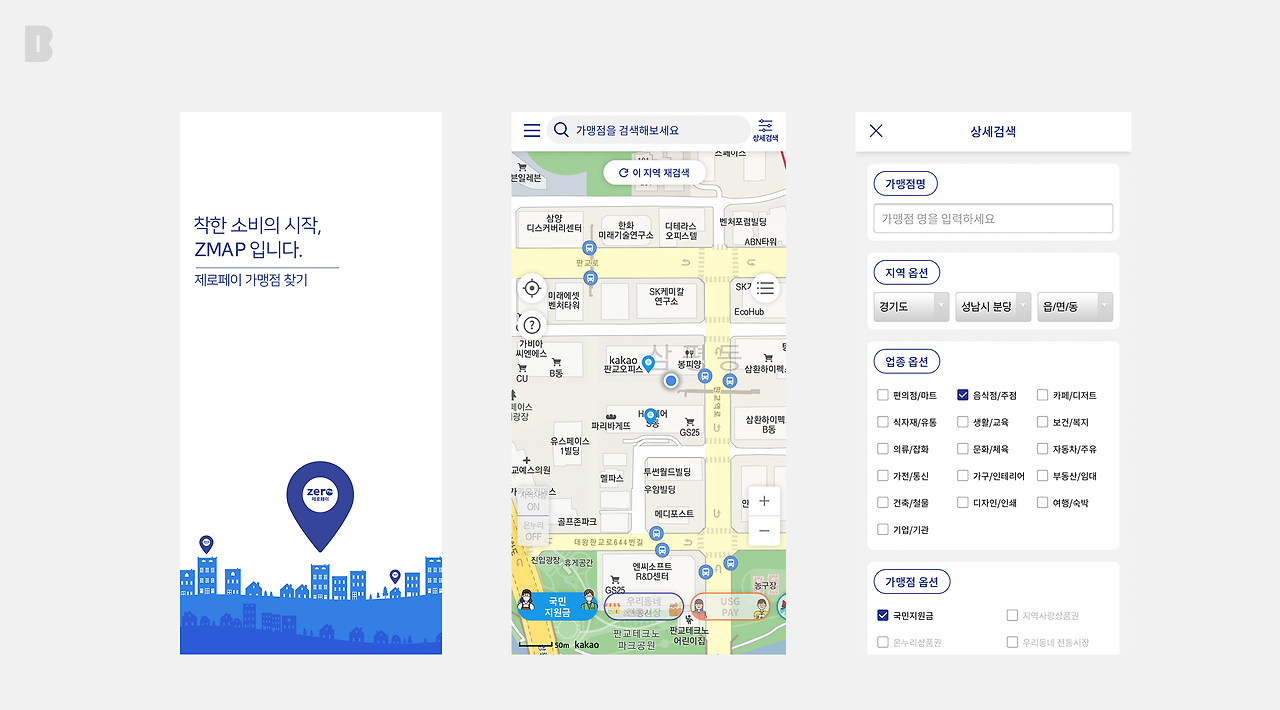Click the 투썬월드빌딩 map label

coord(667,471)
